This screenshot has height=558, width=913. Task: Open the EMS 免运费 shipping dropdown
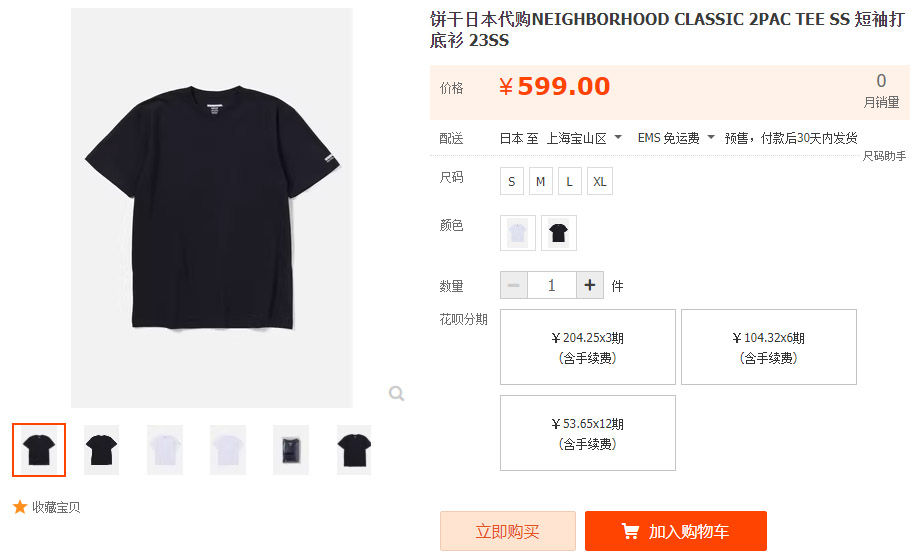coord(676,138)
